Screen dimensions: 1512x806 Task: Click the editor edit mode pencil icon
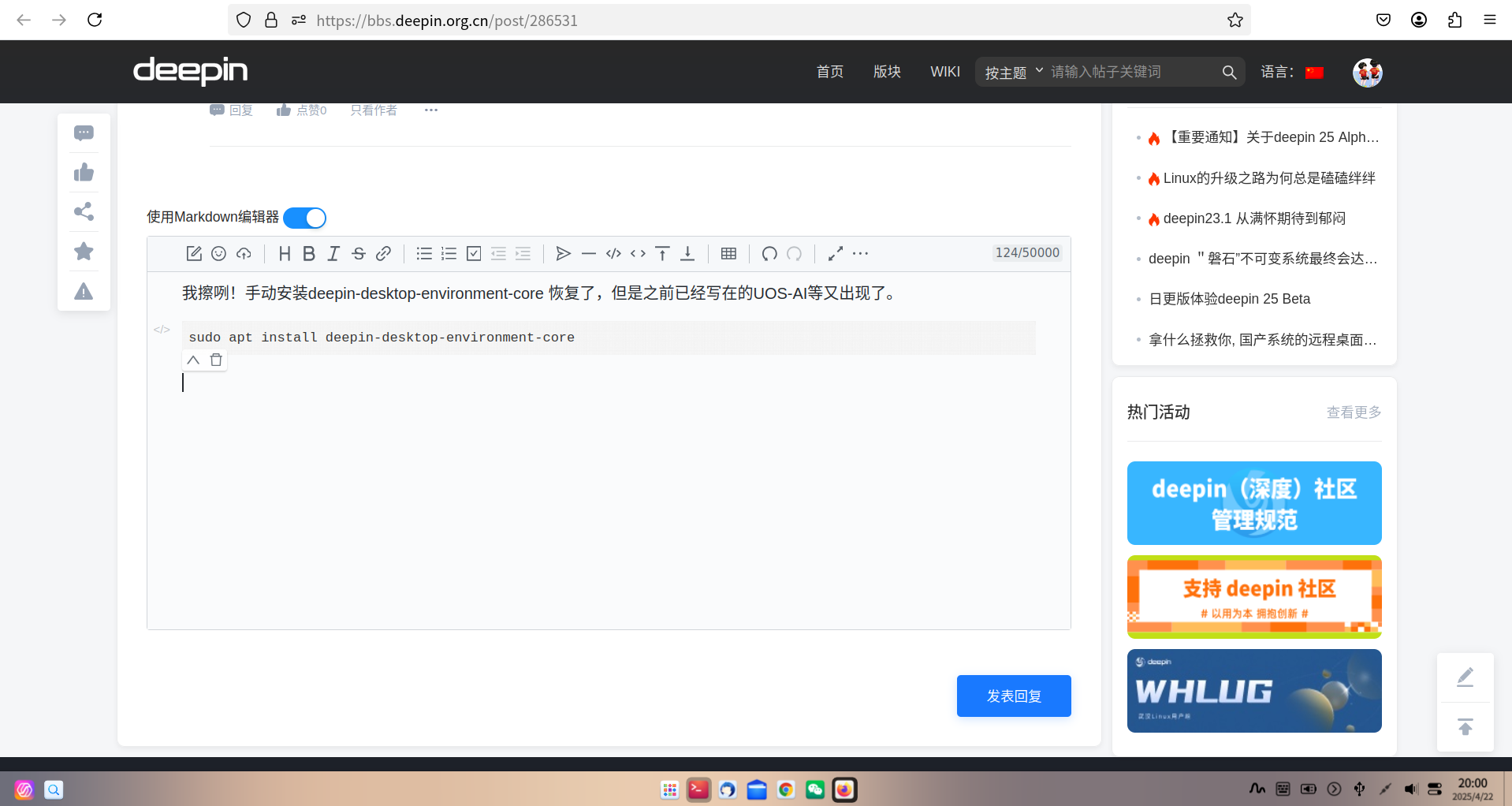194,253
